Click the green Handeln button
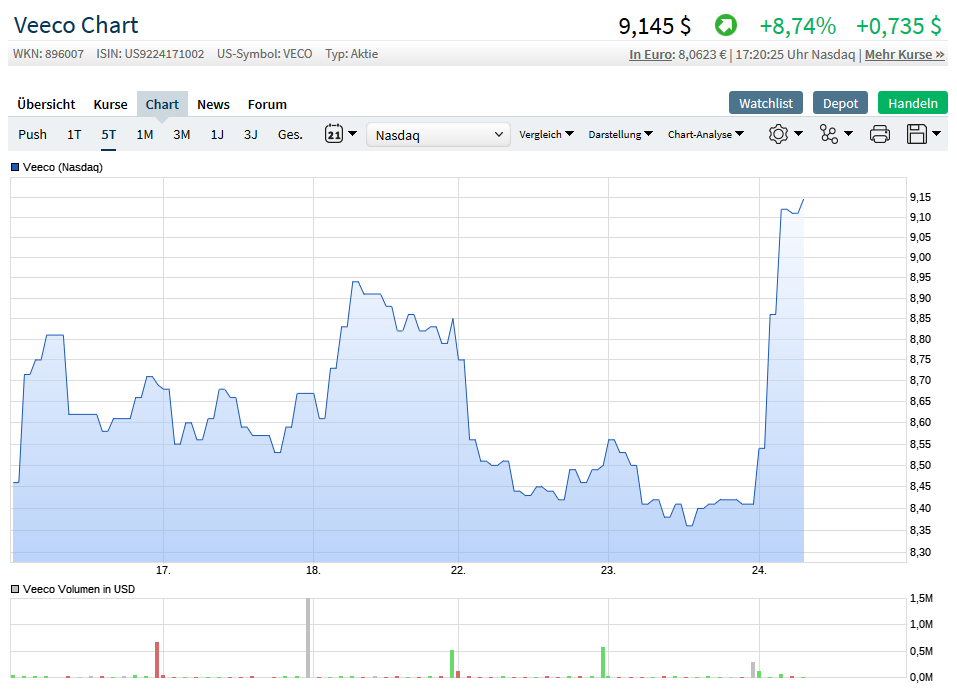This screenshot has height=693, width=957. tap(912, 103)
